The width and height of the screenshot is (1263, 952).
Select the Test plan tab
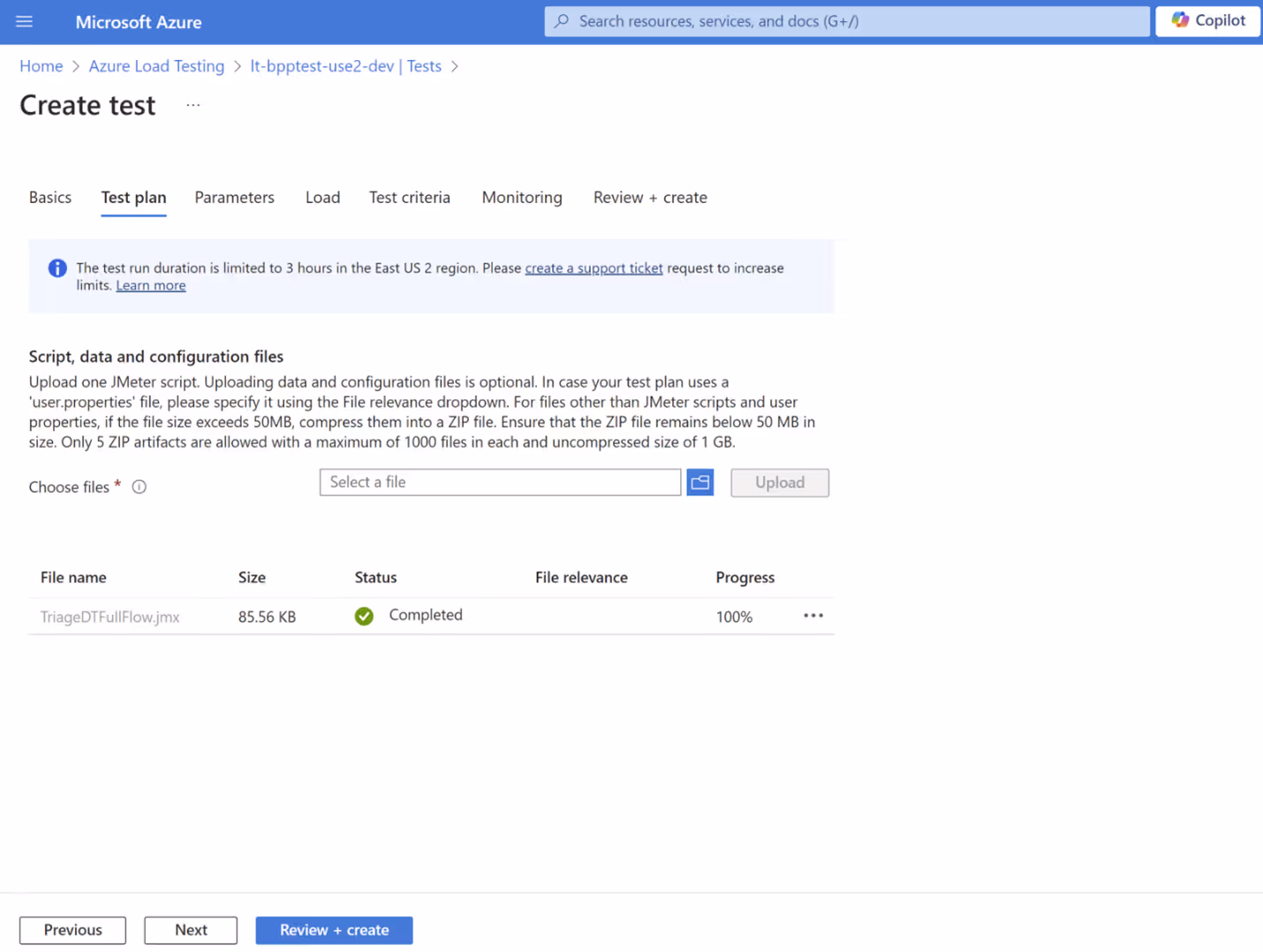[133, 197]
